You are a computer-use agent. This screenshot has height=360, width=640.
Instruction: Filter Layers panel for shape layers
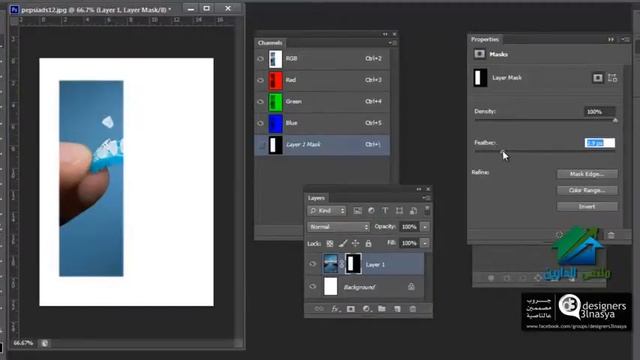click(x=399, y=211)
